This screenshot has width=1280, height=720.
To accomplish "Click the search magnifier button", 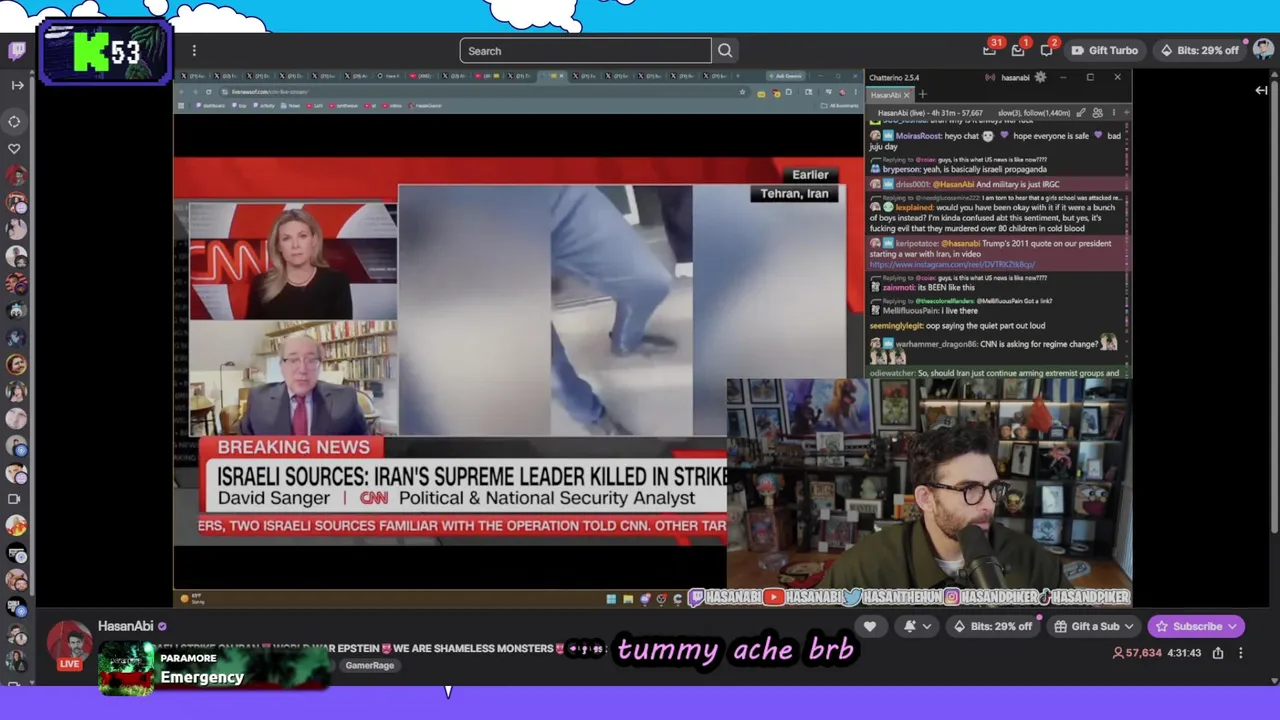I will (x=725, y=51).
